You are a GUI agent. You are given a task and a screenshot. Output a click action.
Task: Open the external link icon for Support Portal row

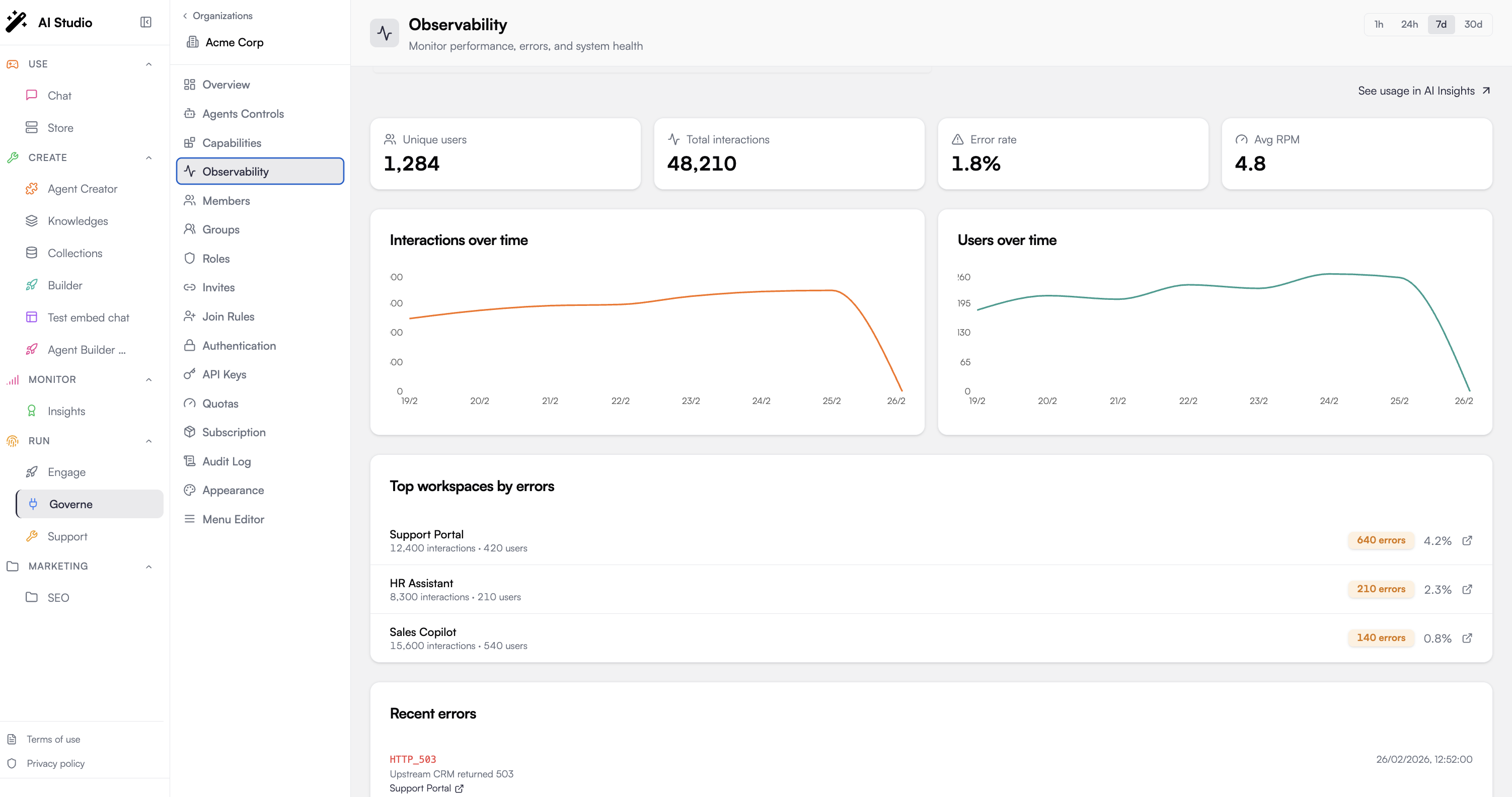1467,540
